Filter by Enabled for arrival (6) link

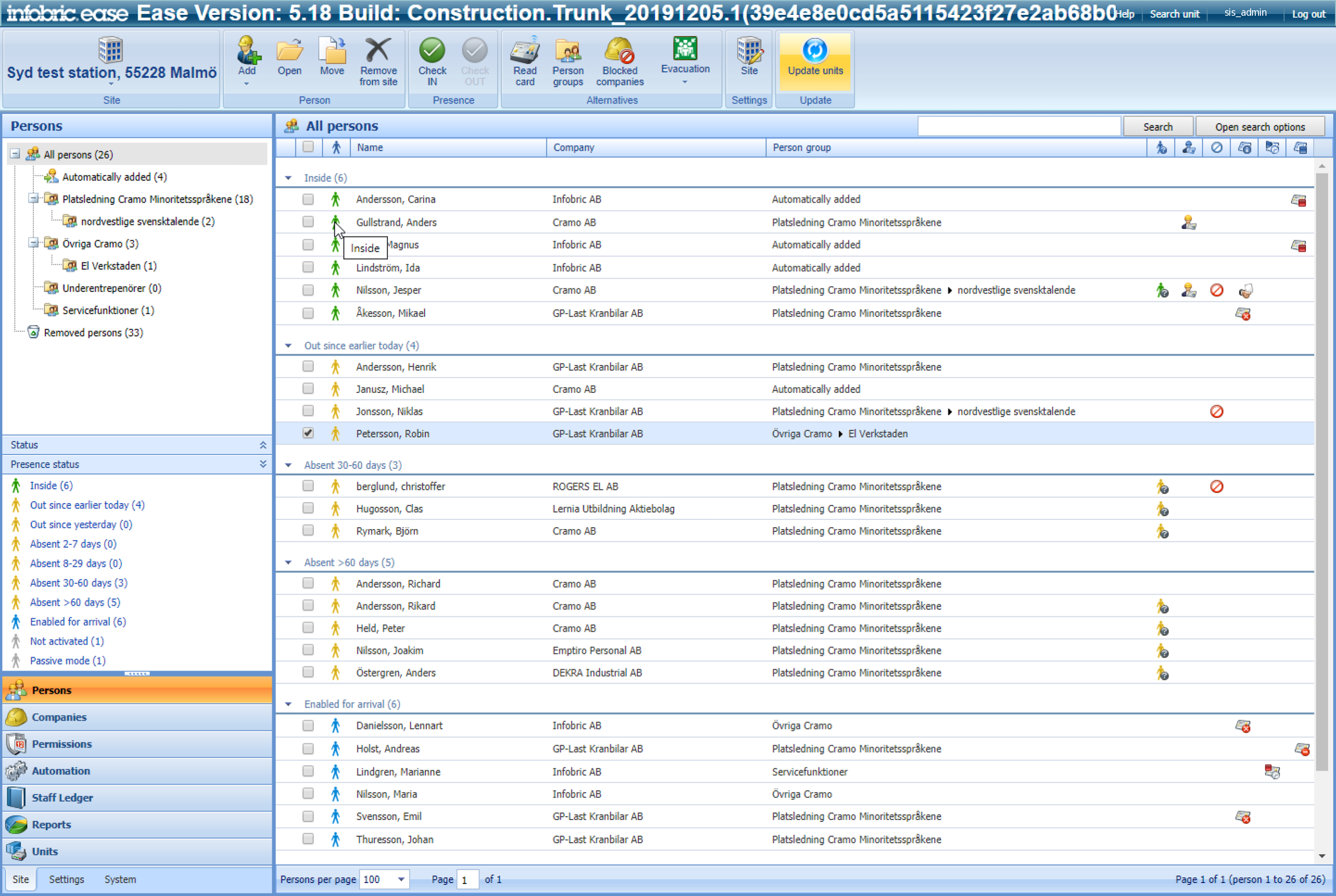pyautogui.click(x=78, y=621)
